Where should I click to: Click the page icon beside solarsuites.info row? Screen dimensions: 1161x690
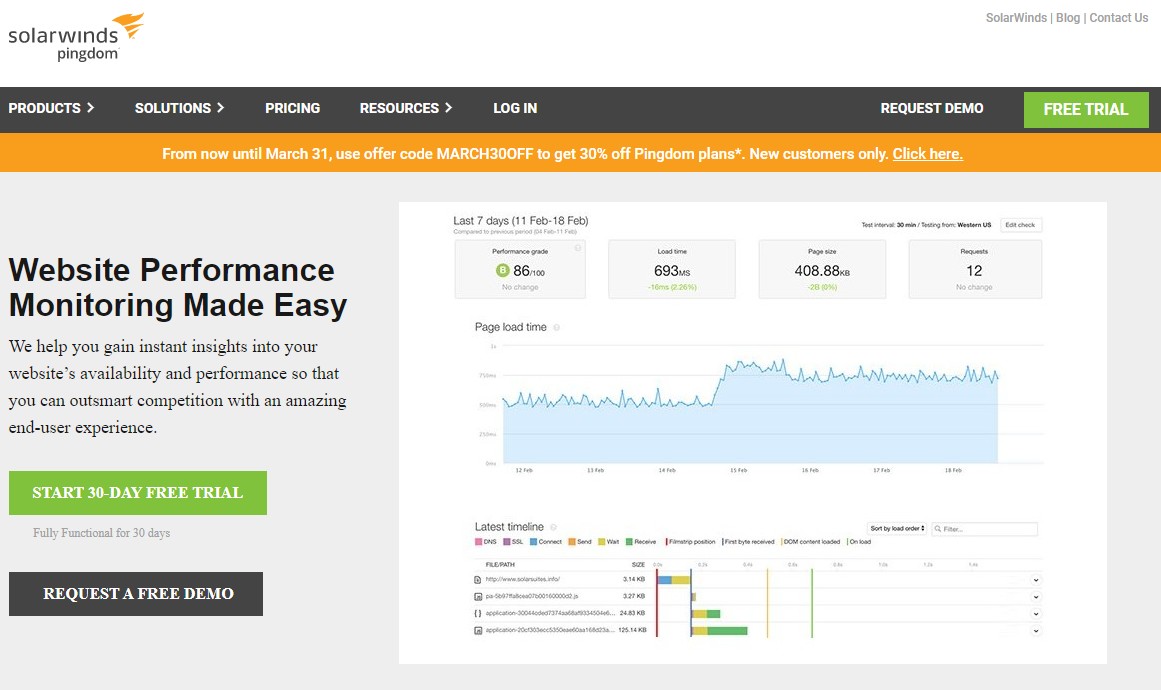click(x=476, y=579)
